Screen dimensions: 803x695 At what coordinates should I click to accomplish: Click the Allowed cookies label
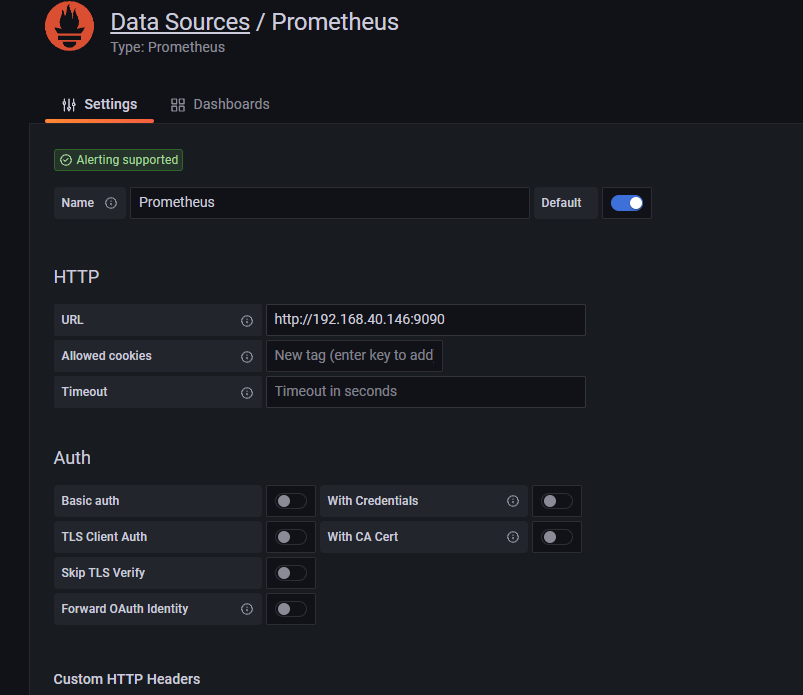(x=107, y=356)
